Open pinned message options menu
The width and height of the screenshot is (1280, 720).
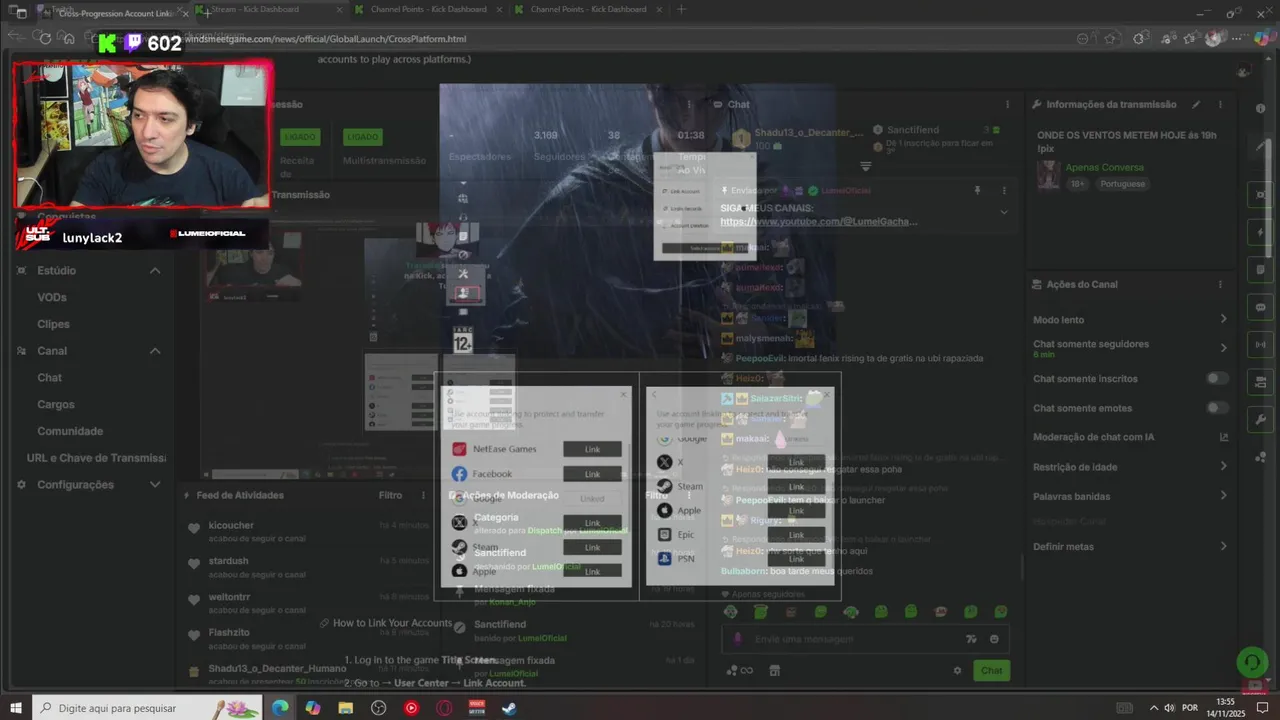tap(1004, 190)
